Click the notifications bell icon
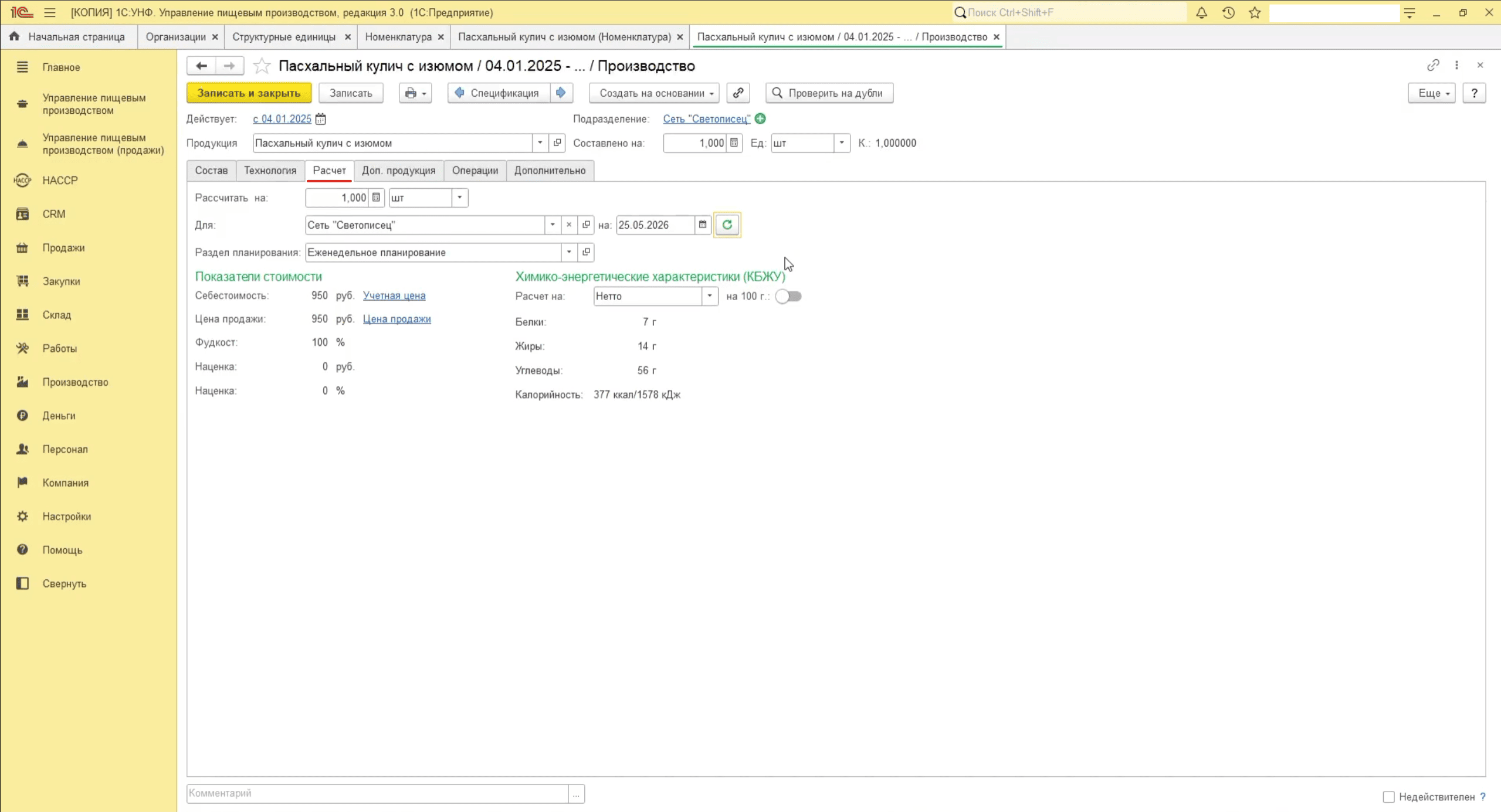 (x=1201, y=12)
